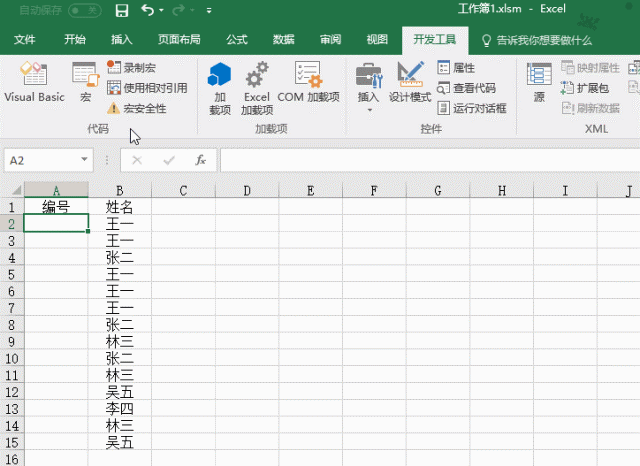This screenshot has width=640, height=466.
Task: Click cell B12 containing 吴五
Action: point(120,392)
